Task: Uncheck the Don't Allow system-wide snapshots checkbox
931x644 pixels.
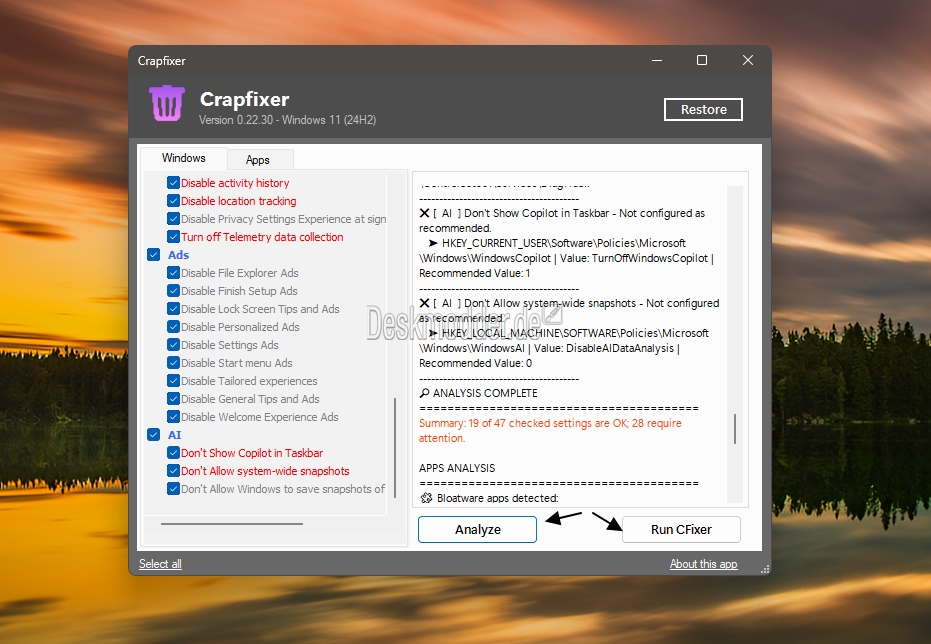Action: pos(173,471)
